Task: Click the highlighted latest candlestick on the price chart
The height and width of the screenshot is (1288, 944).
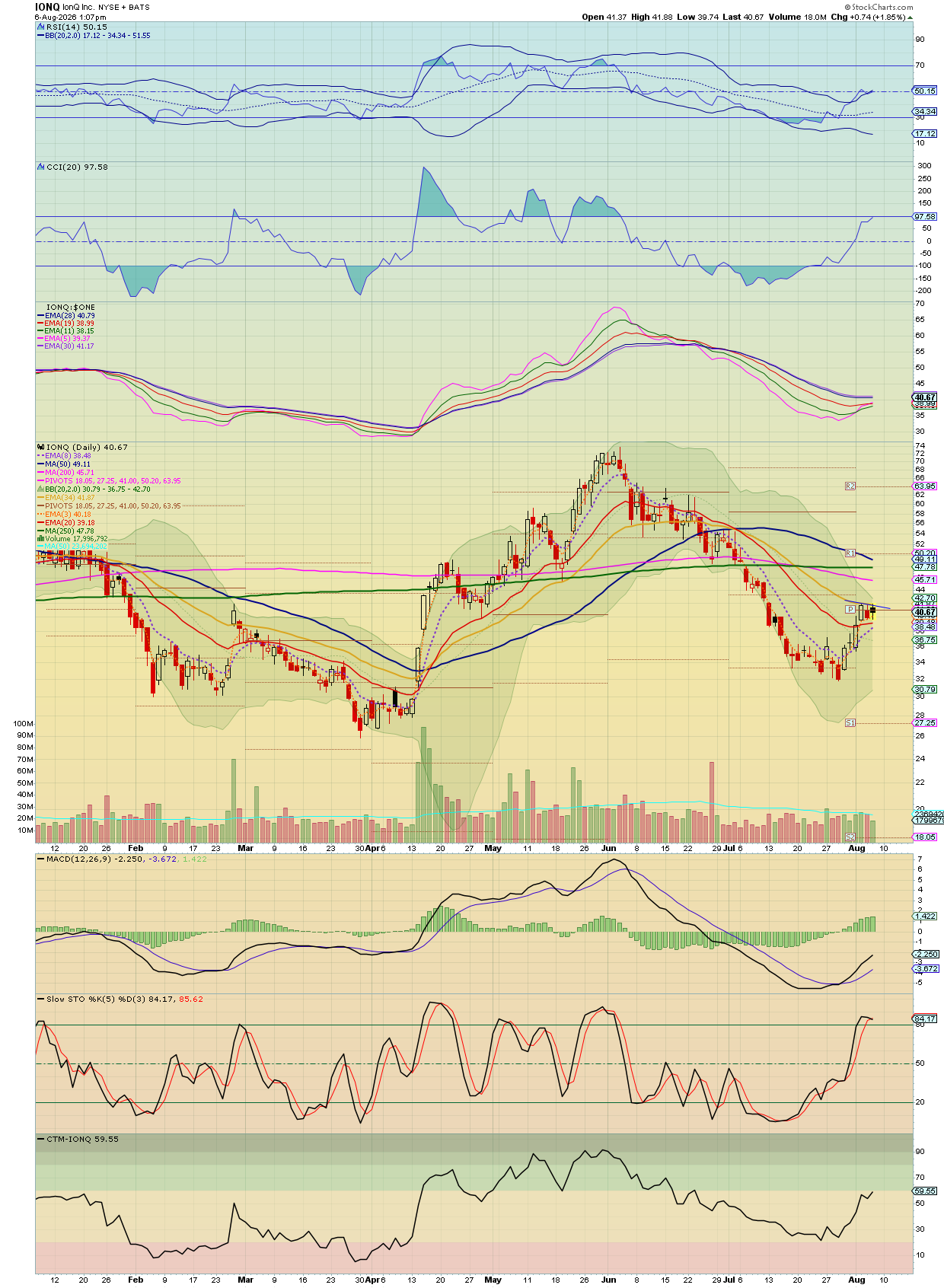Action: (873, 612)
